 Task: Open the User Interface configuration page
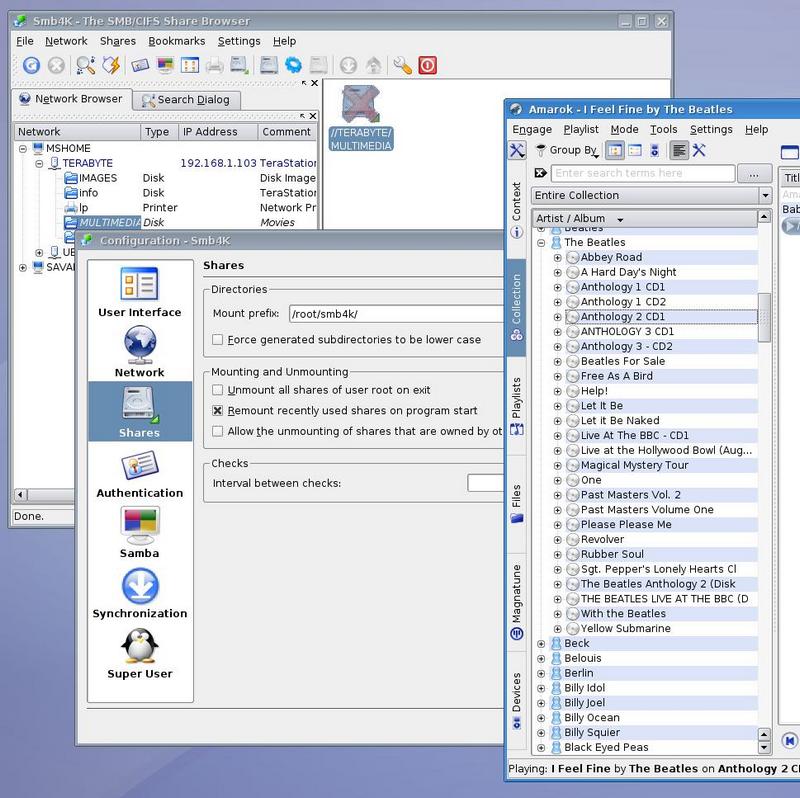pyautogui.click(x=139, y=292)
